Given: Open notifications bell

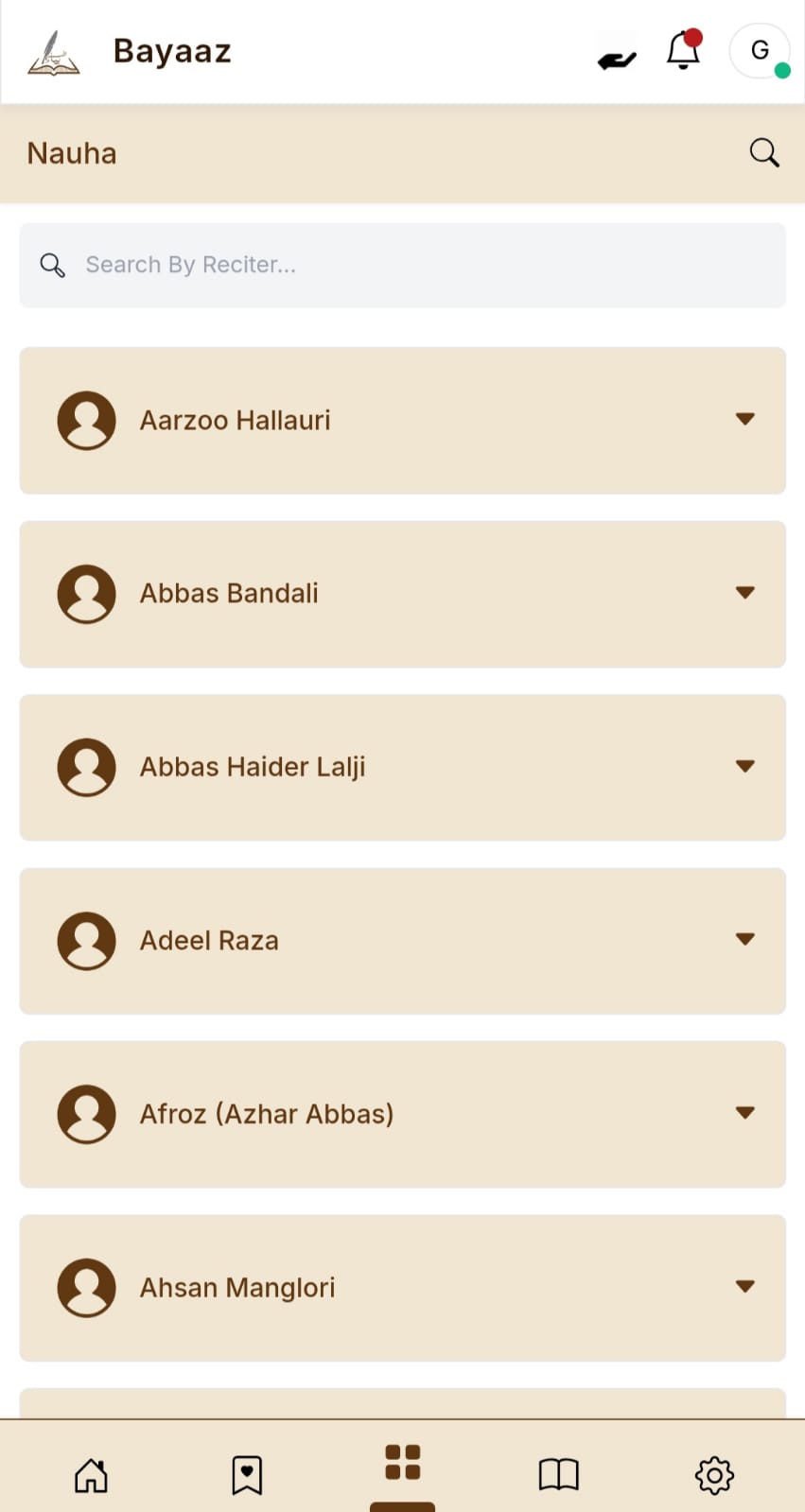Looking at the screenshot, I should pos(683,51).
